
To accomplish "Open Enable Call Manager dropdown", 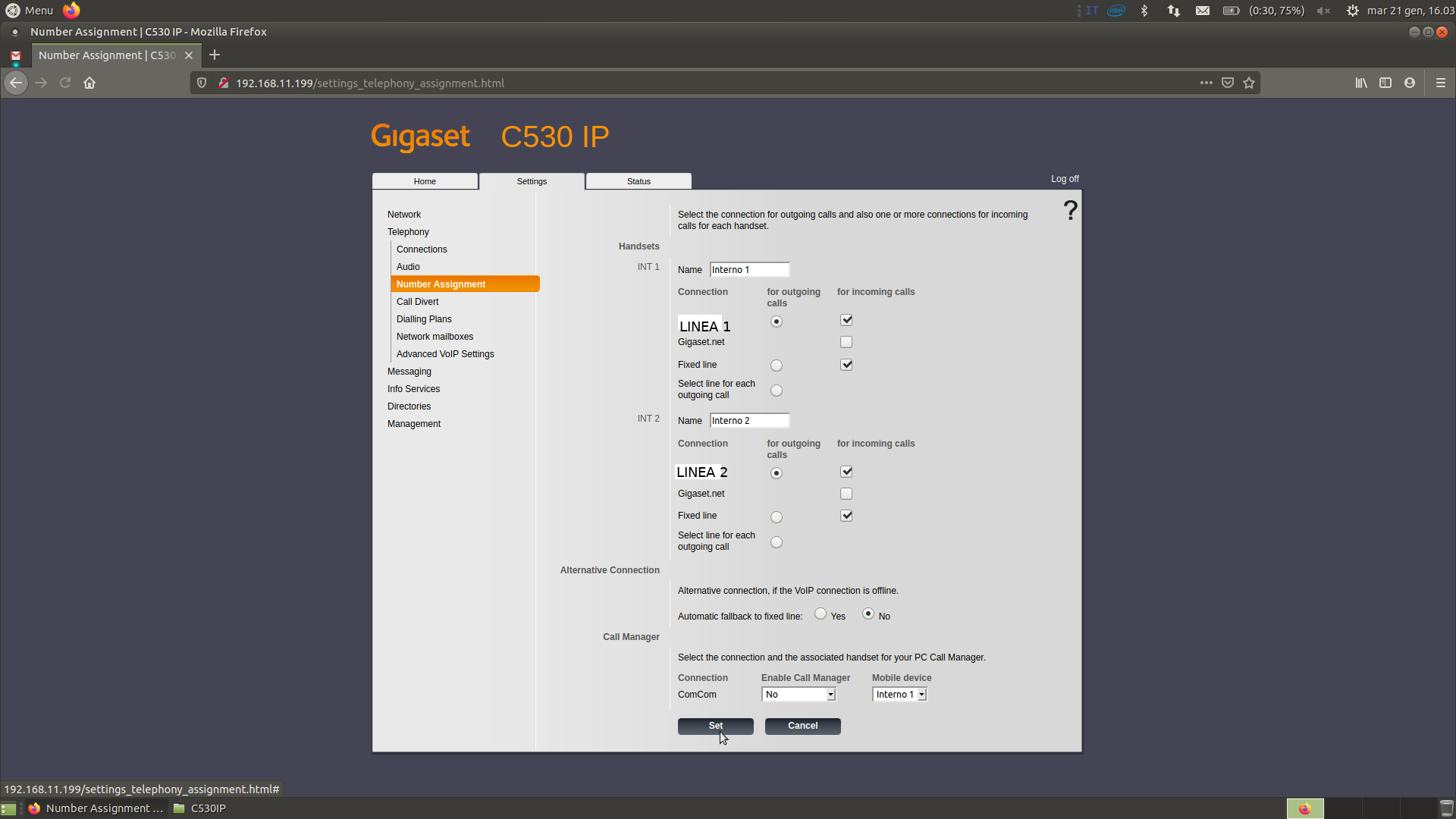I will click(x=799, y=695).
